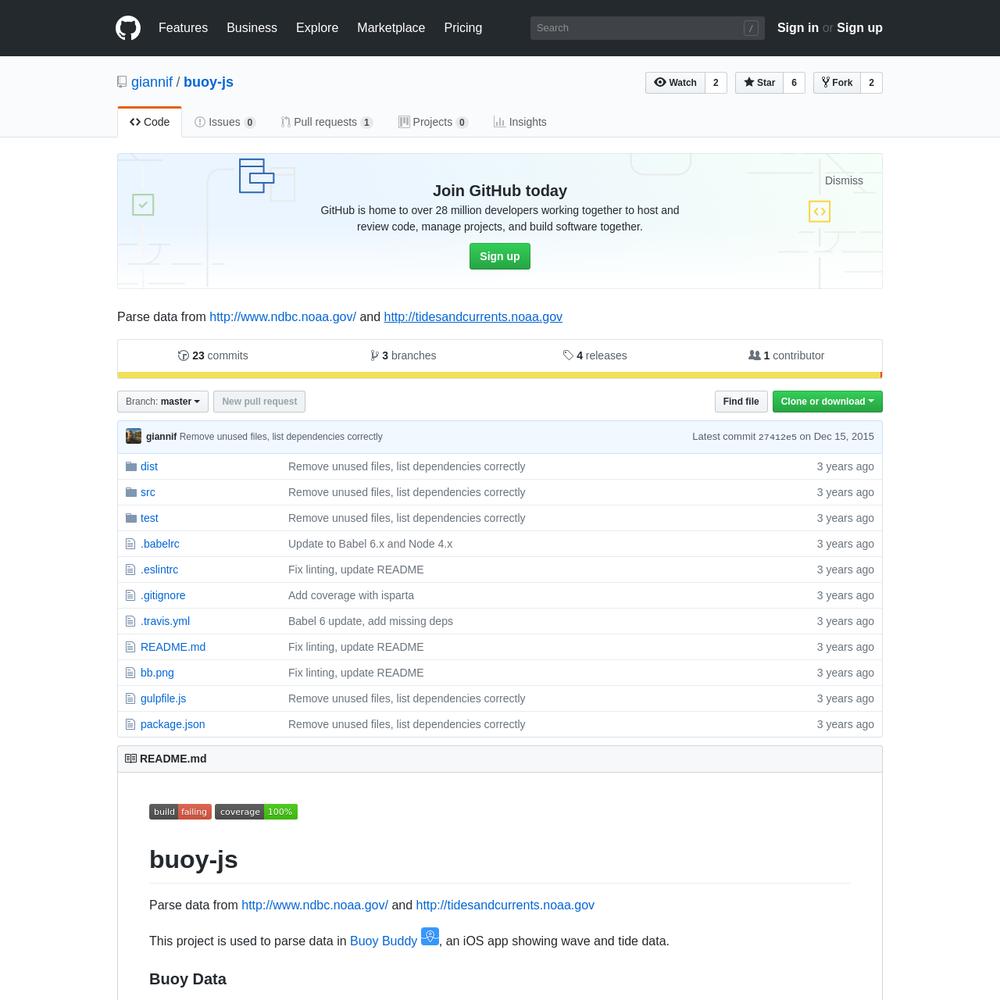Click file icon next to bb.png
1000x1000 pixels.
pyautogui.click(x=130, y=673)
